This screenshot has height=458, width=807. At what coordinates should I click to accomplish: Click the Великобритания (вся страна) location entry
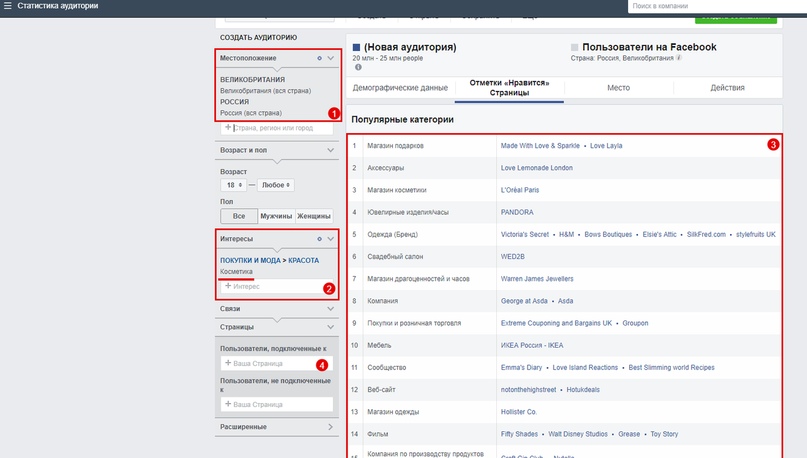266,91
